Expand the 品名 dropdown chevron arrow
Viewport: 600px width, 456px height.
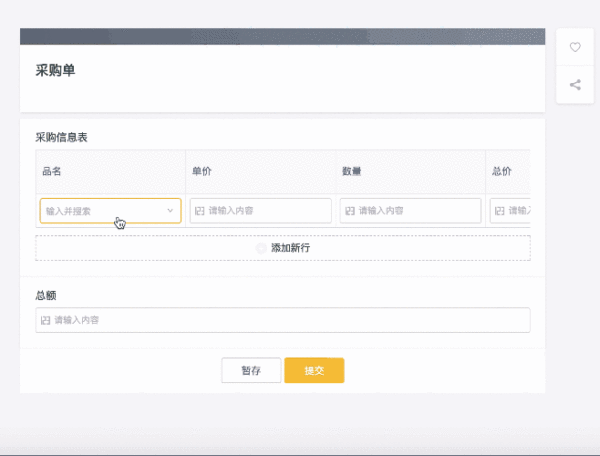click(x=170, y=211)
